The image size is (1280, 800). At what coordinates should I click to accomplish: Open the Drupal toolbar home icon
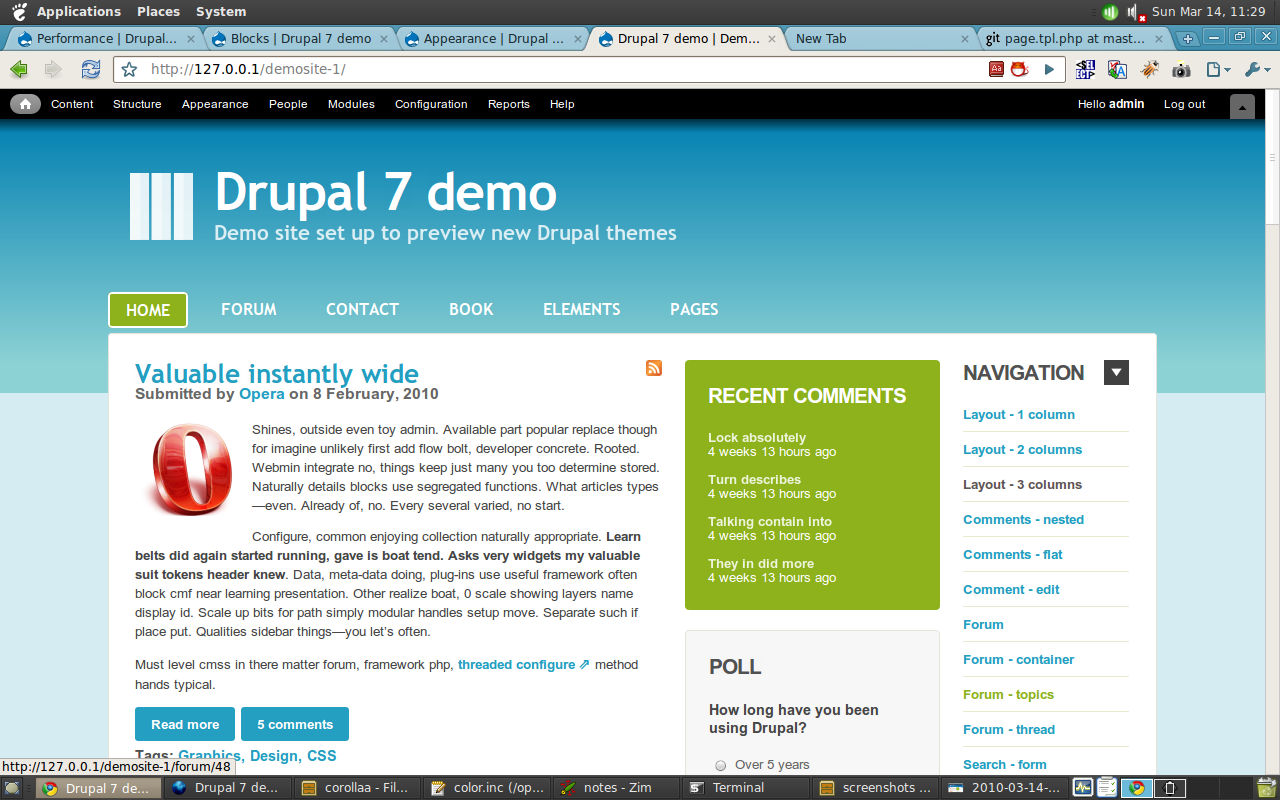point(25,104)
